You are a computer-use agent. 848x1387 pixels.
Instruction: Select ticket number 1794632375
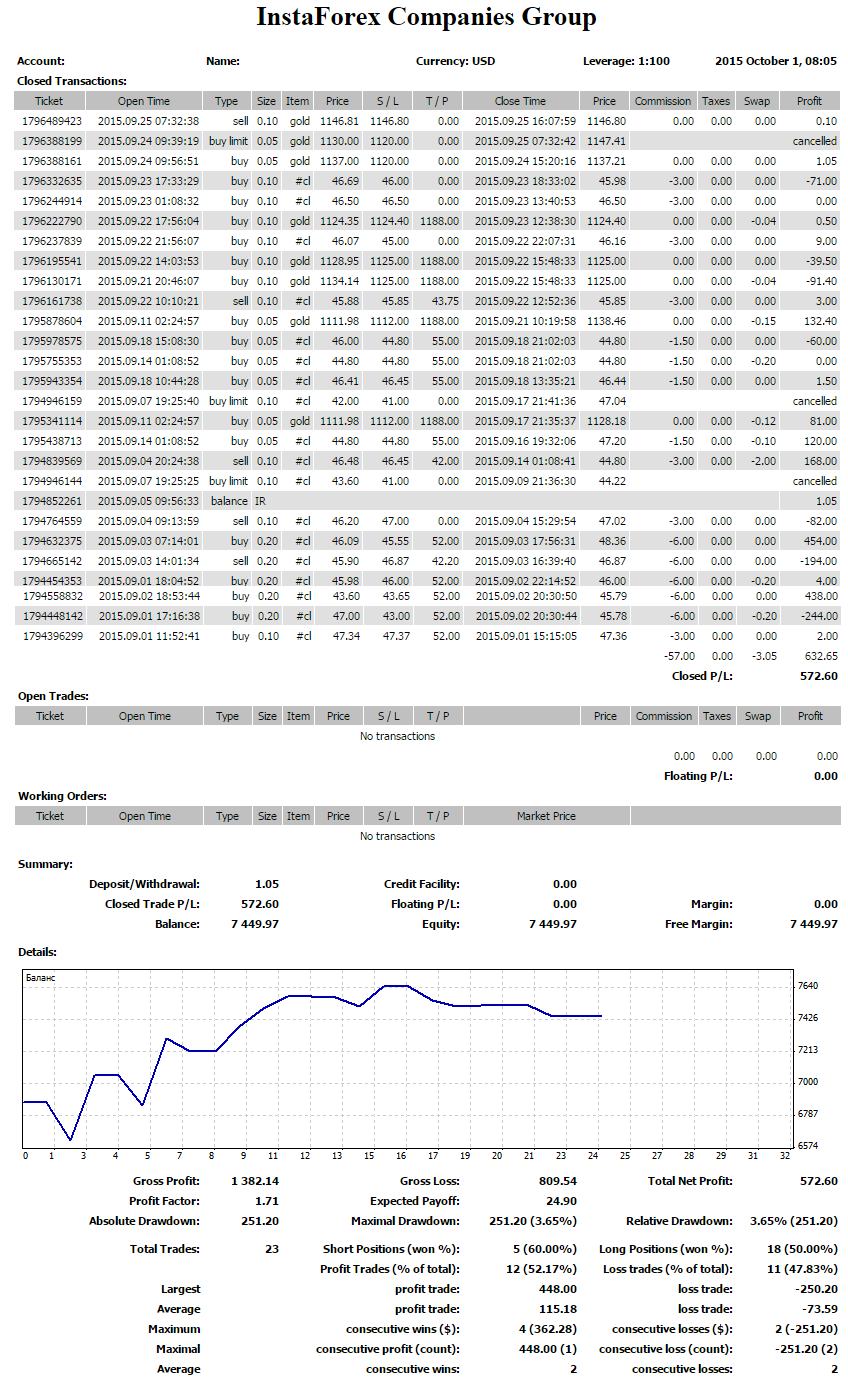point(52,541)
